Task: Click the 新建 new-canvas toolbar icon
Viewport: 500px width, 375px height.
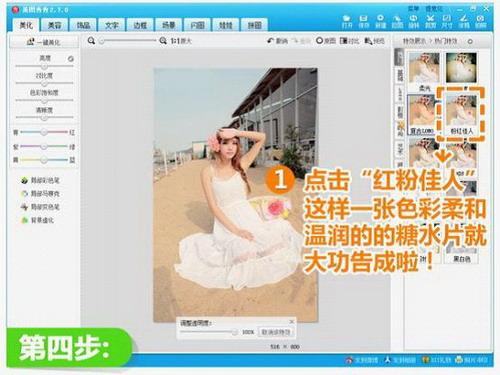Action: [380, 21]
